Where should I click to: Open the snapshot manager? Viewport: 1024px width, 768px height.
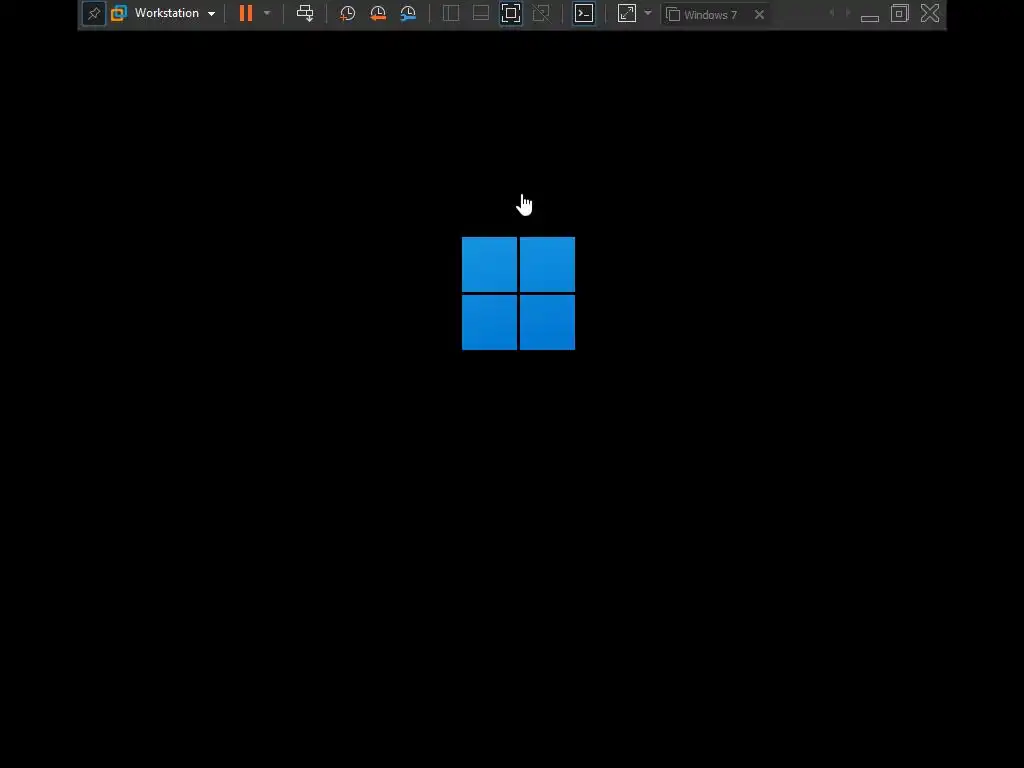coord(408,13)
